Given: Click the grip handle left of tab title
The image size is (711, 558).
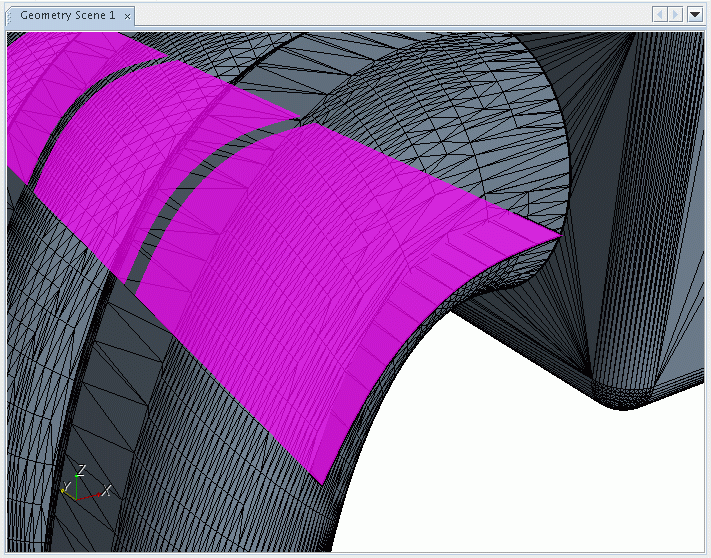Looking at the screenshot, I should tap(10, 16).
